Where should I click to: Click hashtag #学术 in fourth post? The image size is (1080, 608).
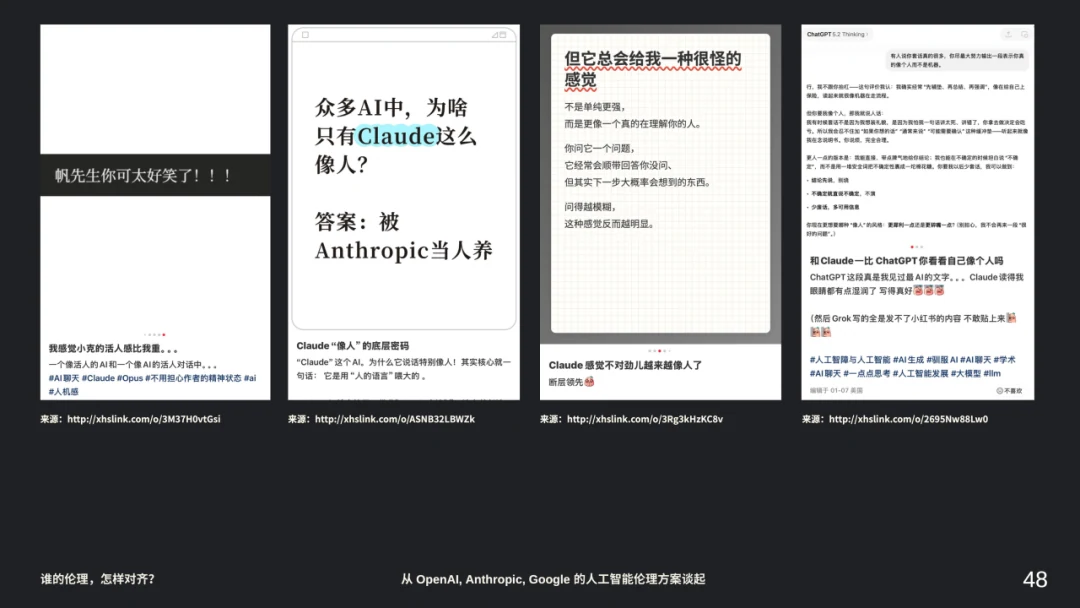coord(1004,360)
